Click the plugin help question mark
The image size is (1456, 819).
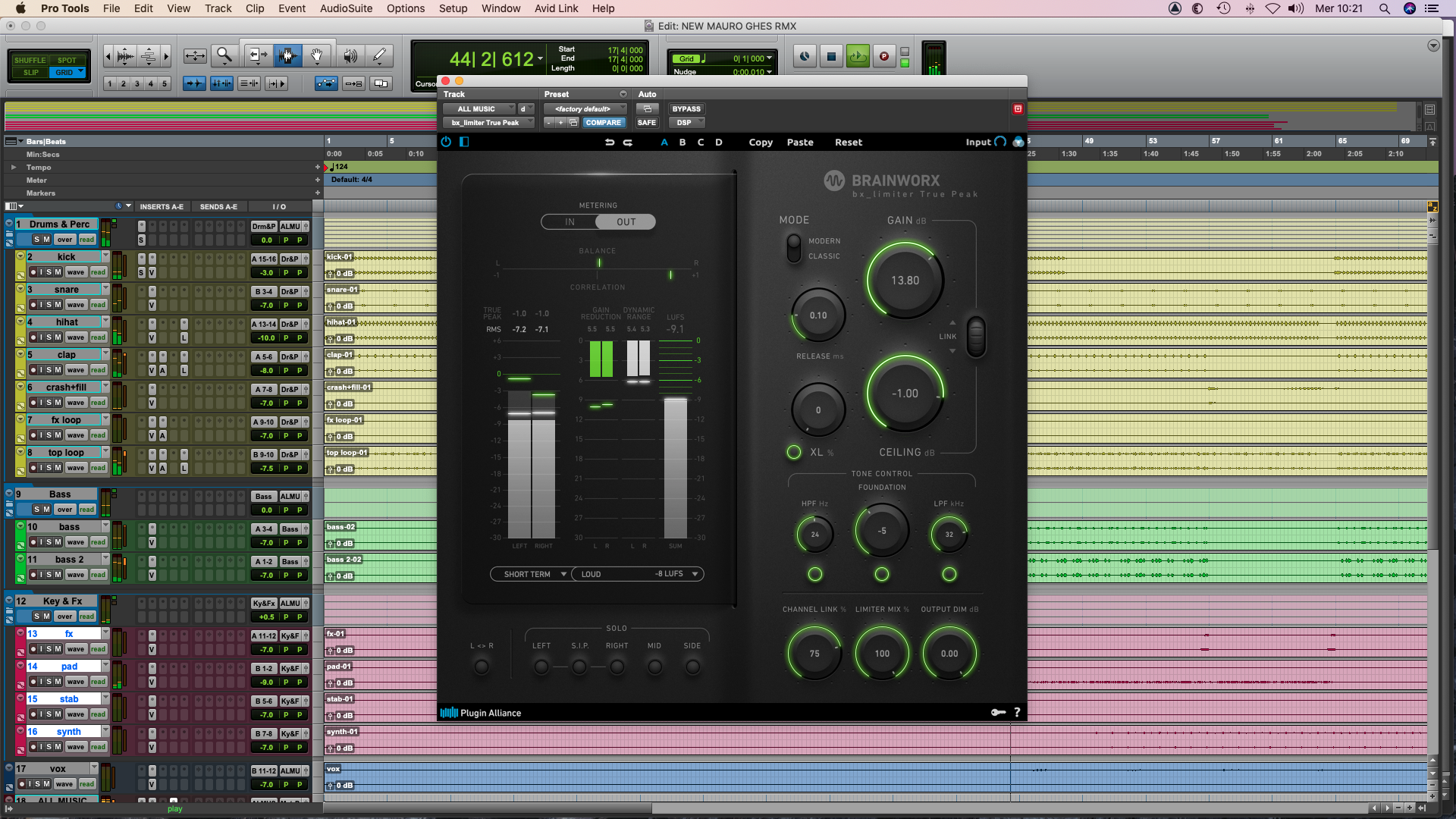pyautogui.click(x=1017, y=712)
